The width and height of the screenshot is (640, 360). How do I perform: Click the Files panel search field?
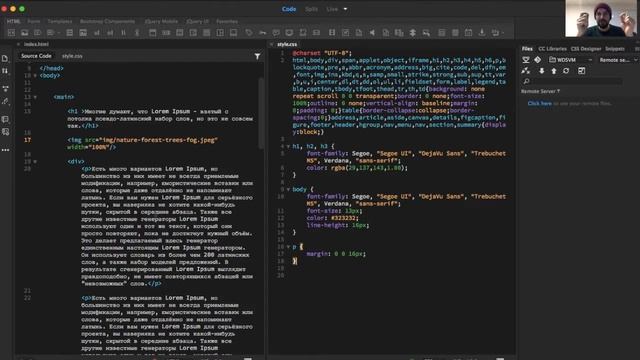point(572,81)
